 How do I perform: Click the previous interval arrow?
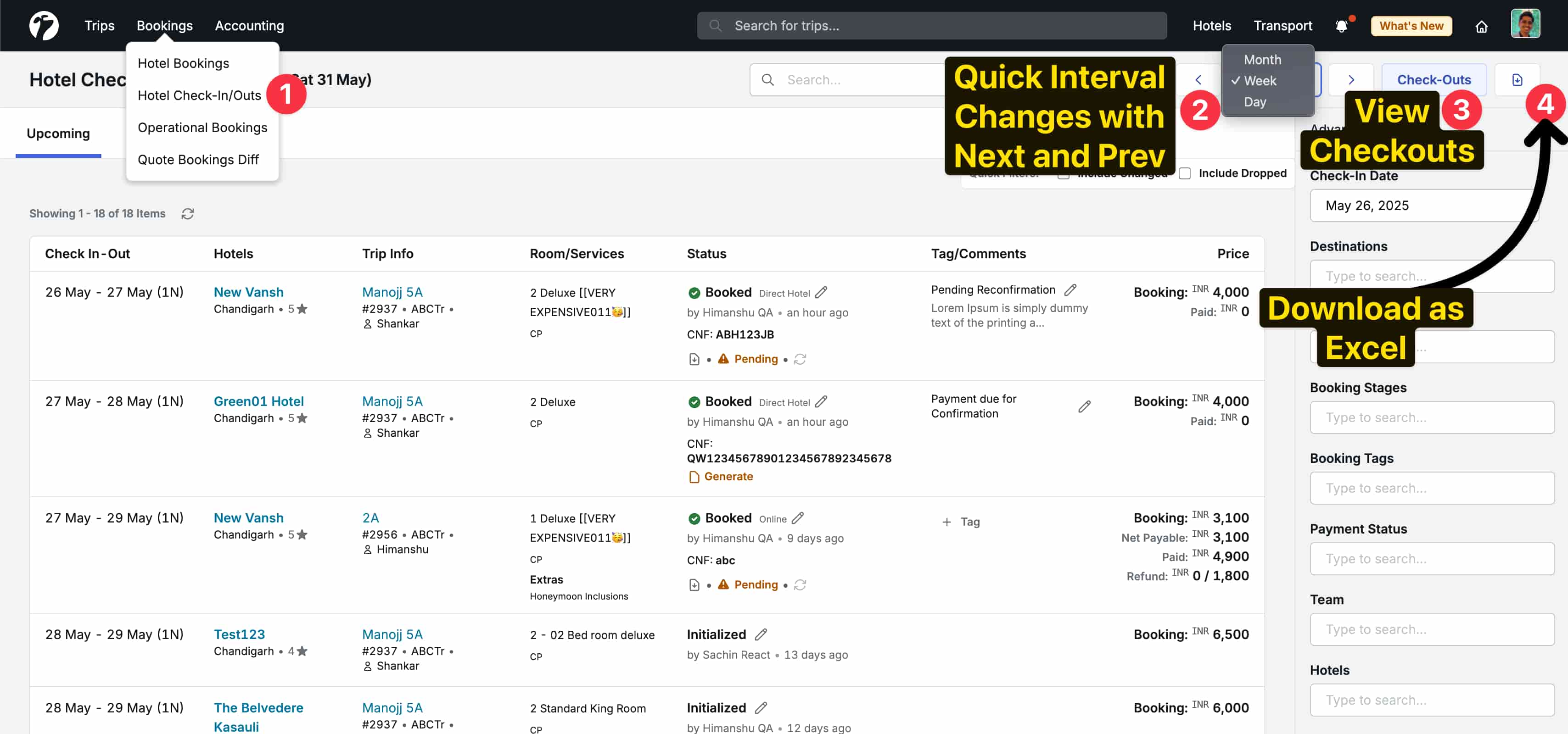pos(1197,80)
